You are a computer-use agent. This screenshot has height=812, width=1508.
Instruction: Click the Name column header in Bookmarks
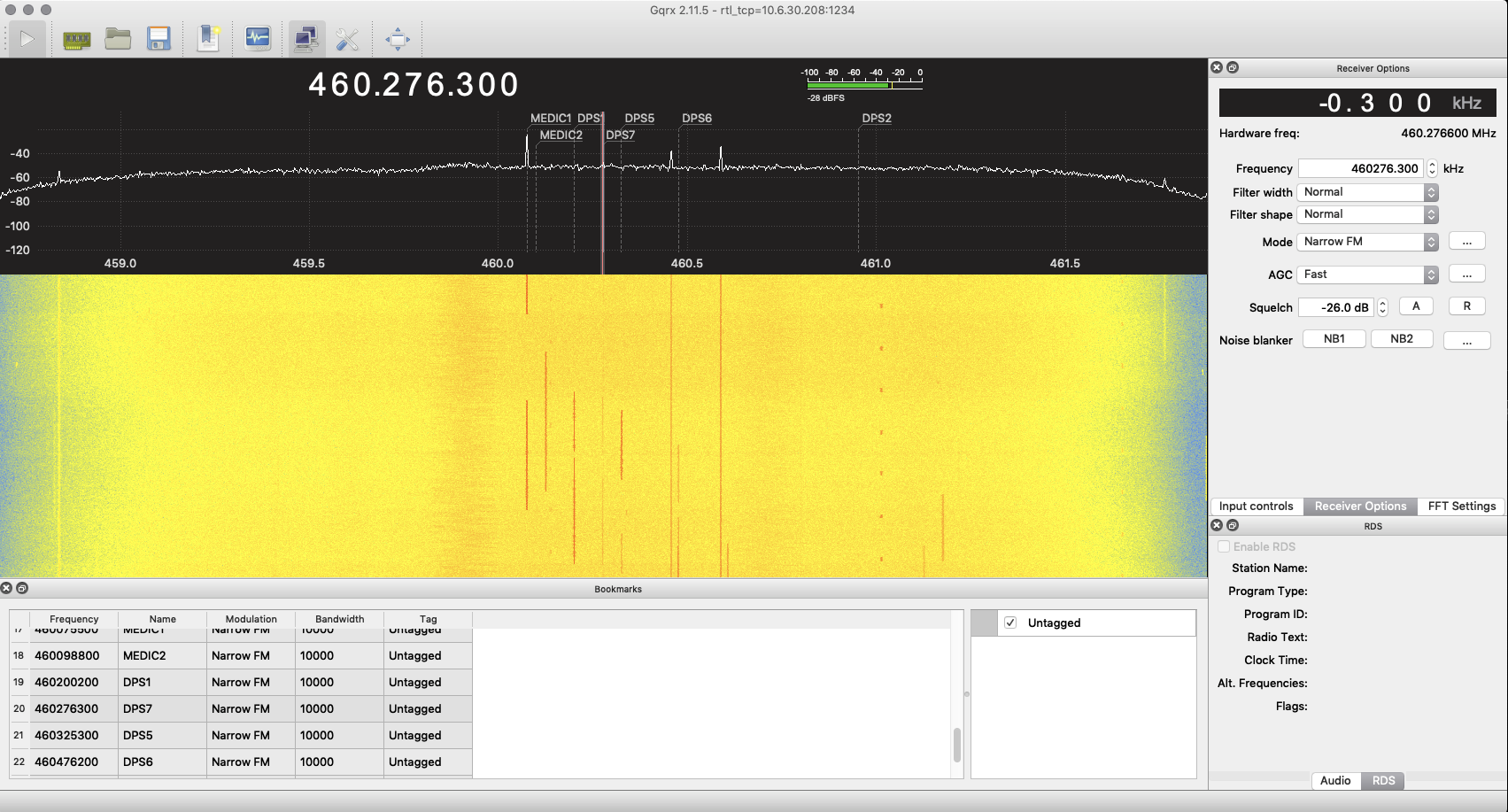[163, 619]
